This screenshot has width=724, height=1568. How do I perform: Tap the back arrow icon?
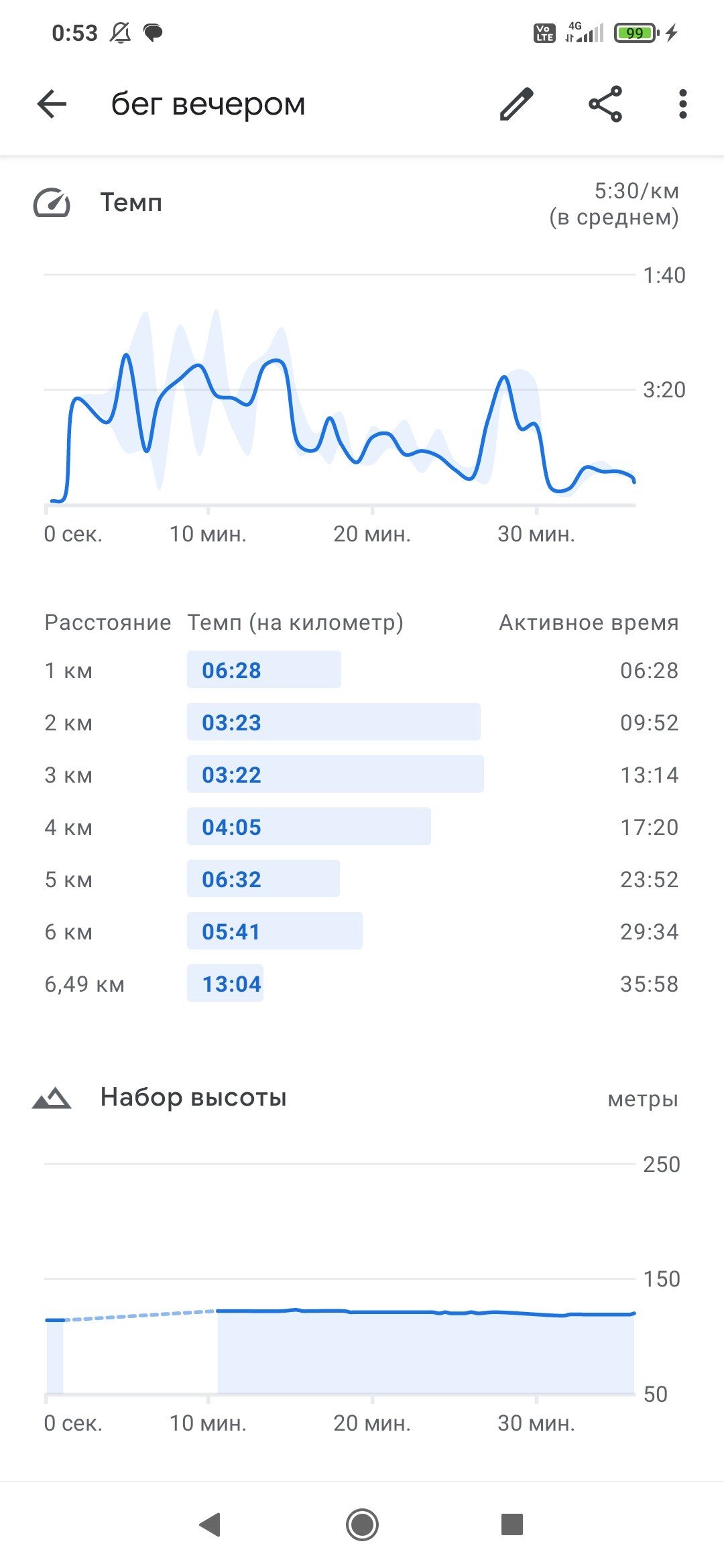pos(52,104)
